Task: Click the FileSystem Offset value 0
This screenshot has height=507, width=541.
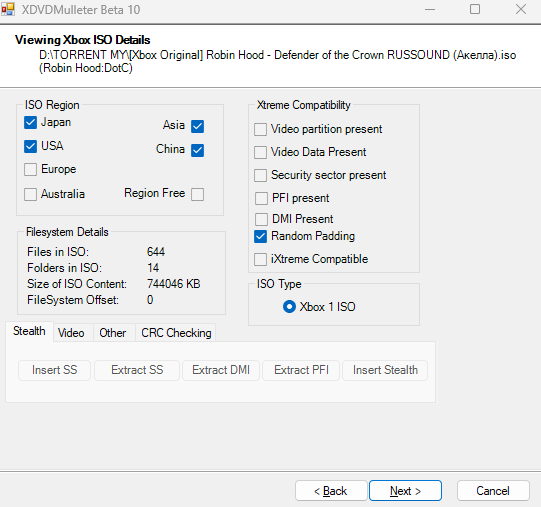Action: point(150,300)
